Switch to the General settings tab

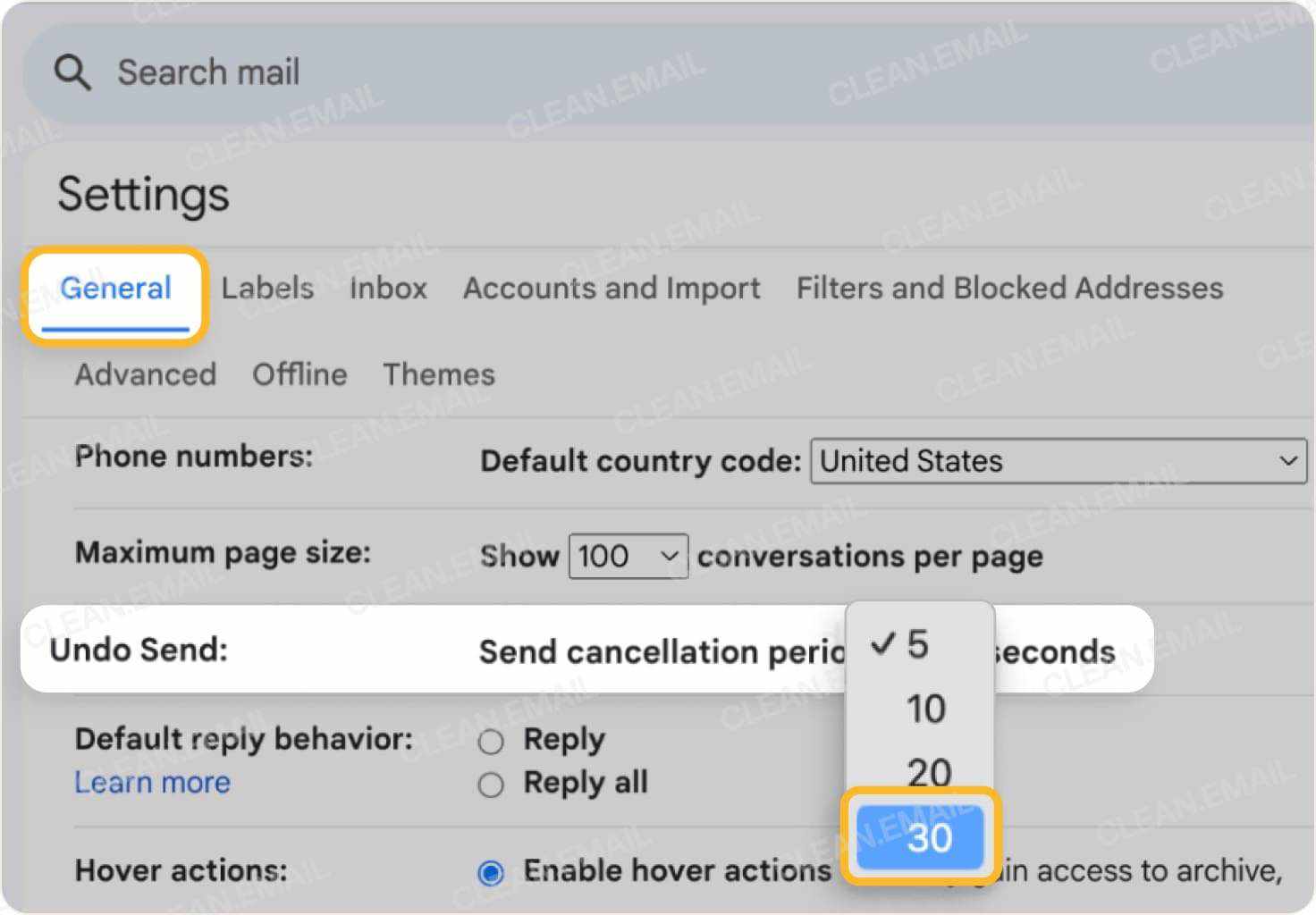(115, 288)
